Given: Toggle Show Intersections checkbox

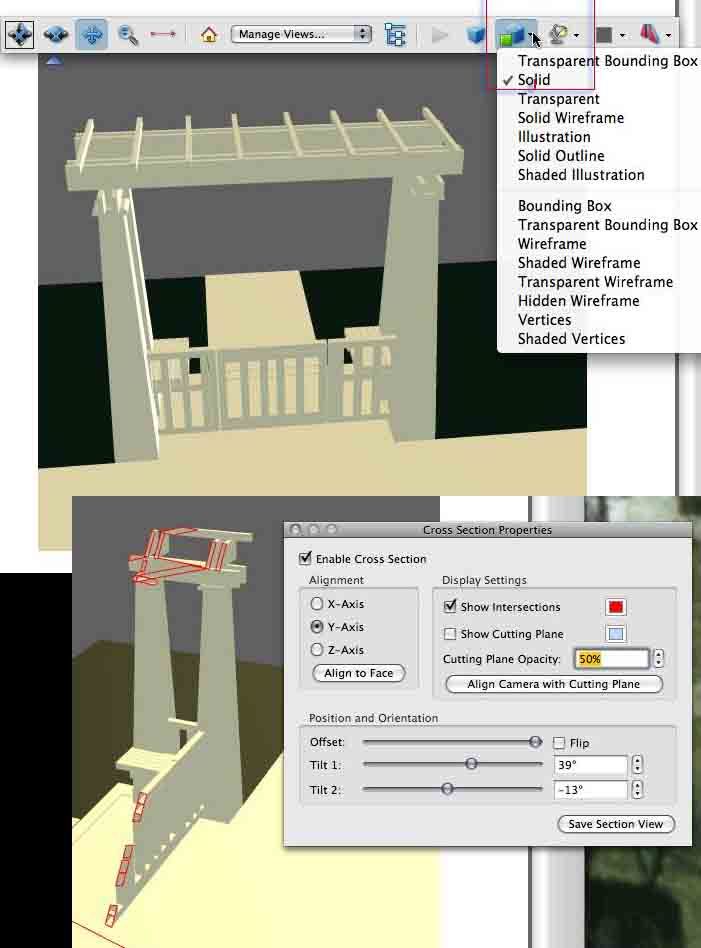Looking at the screenshot, I should click(x=450, y=606).
